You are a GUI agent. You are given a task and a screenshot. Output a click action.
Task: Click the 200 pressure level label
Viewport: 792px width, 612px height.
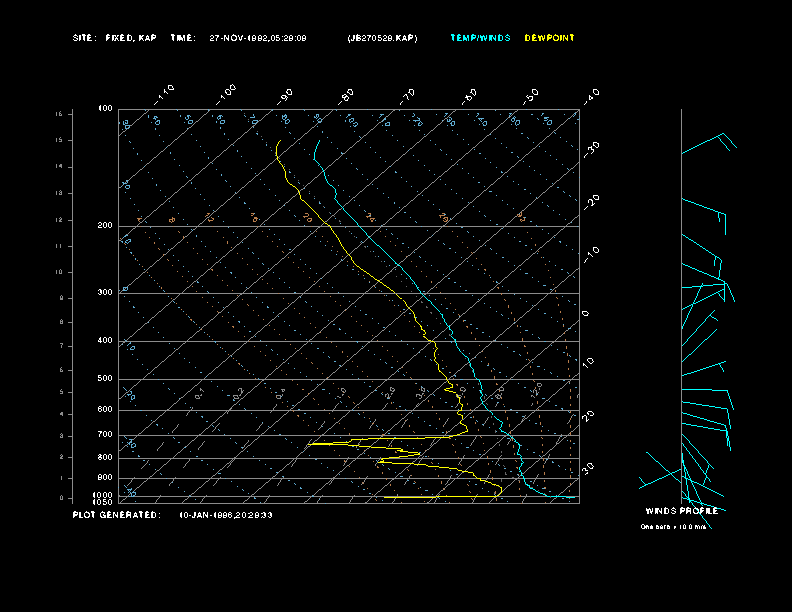[105, 226]
